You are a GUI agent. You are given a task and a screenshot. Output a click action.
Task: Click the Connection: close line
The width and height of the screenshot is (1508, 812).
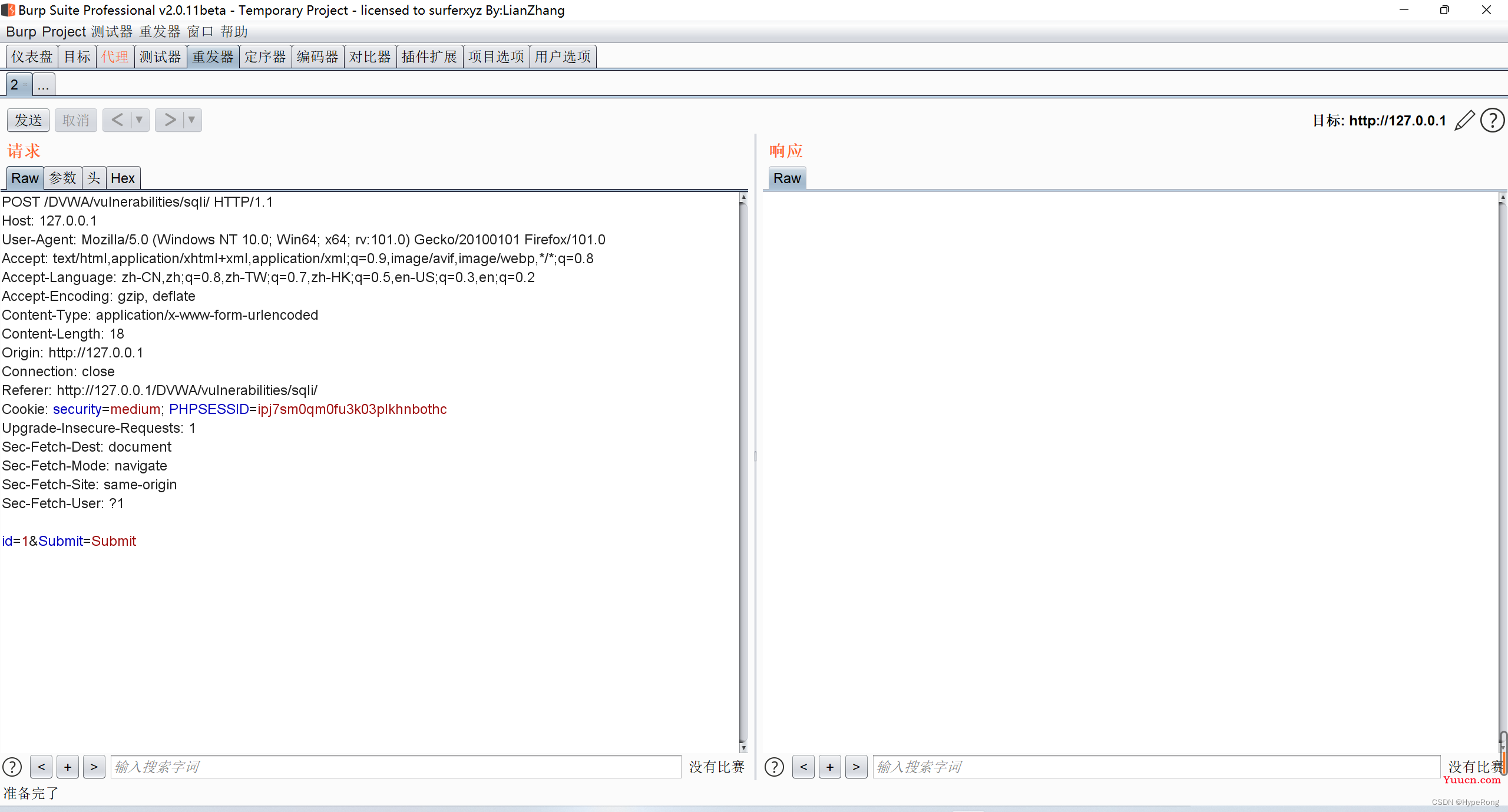click(58, 372)
